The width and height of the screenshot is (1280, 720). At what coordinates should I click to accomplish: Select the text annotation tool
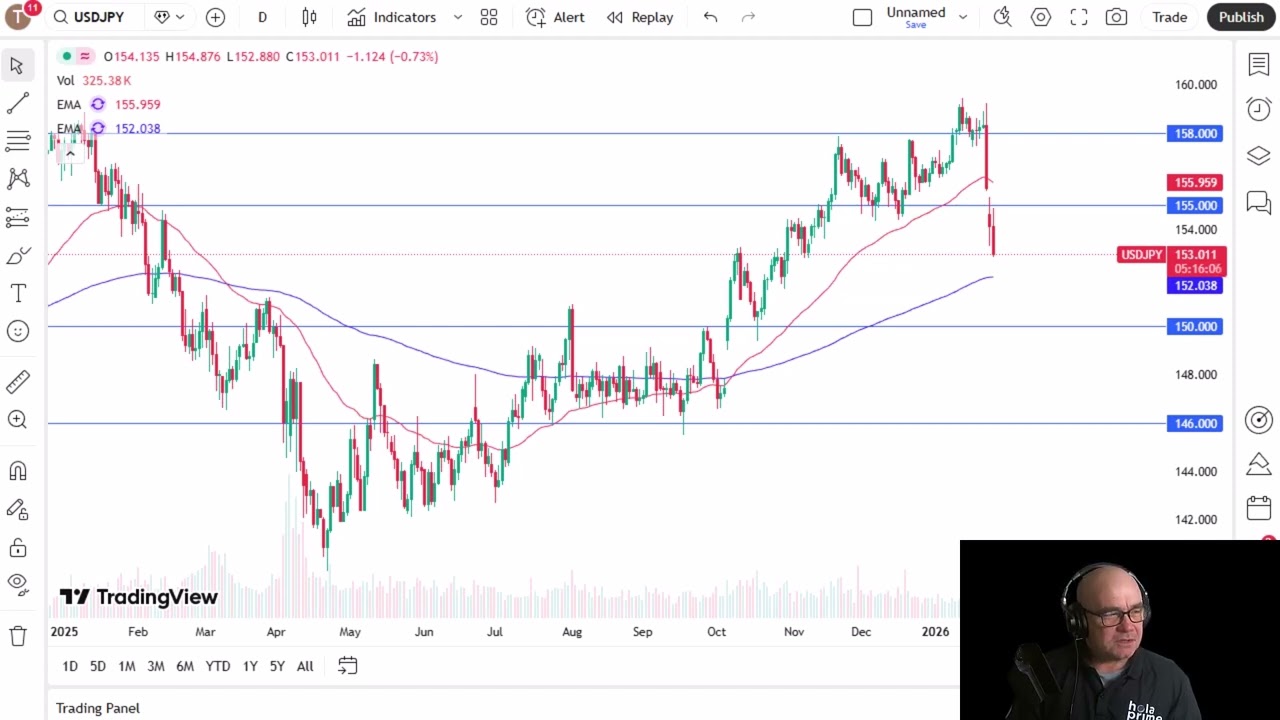tap(17, 293)
